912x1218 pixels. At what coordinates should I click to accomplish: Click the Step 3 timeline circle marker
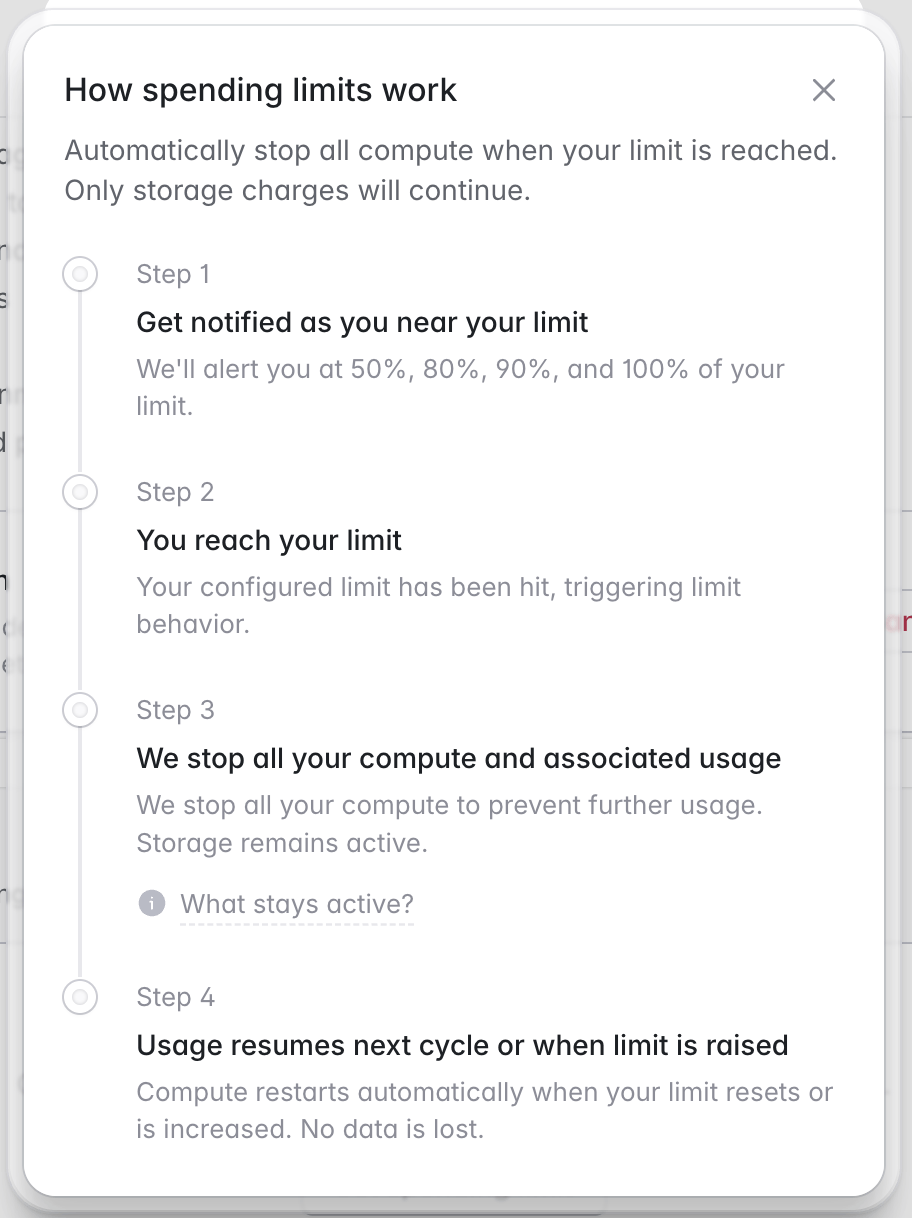[80, 710]
